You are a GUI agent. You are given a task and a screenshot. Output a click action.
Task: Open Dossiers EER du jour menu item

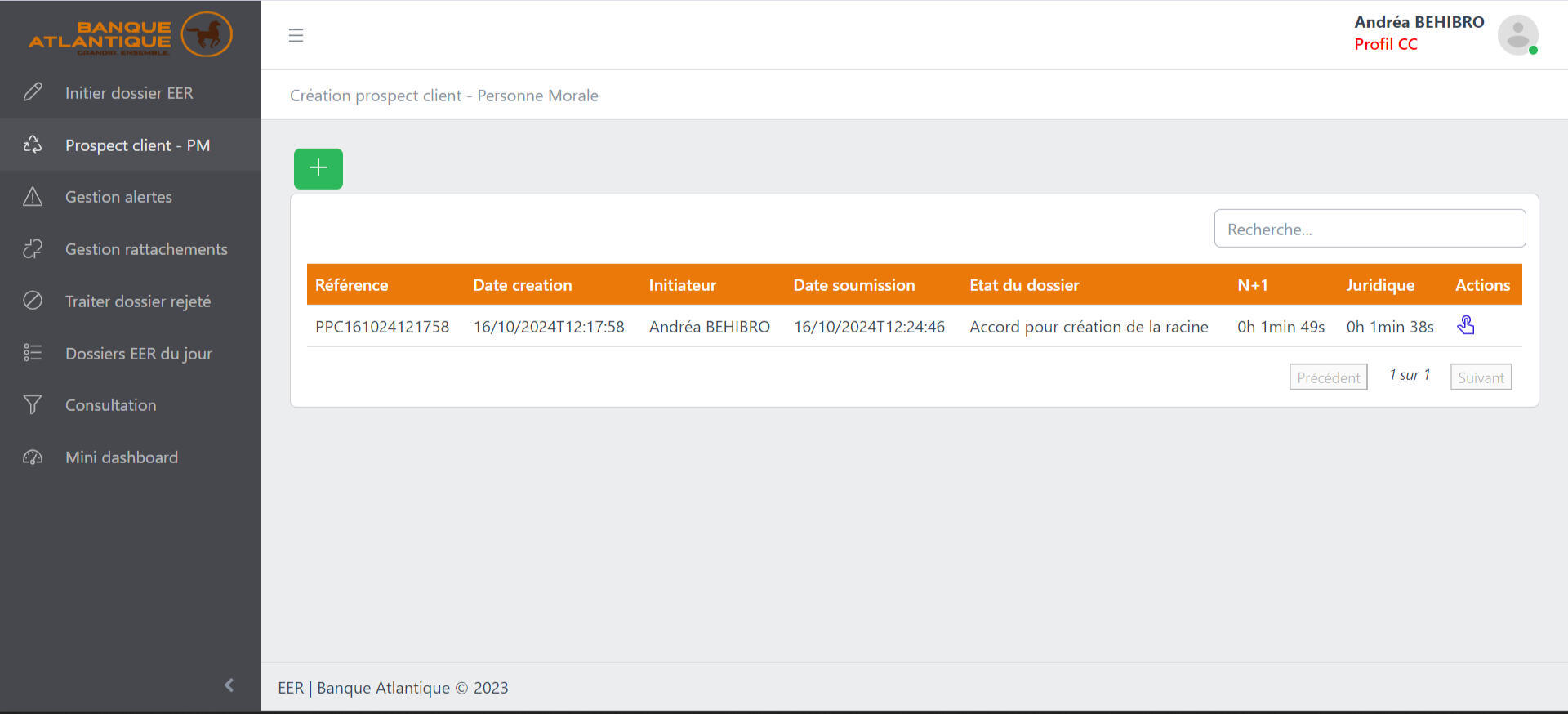(138, 354)
